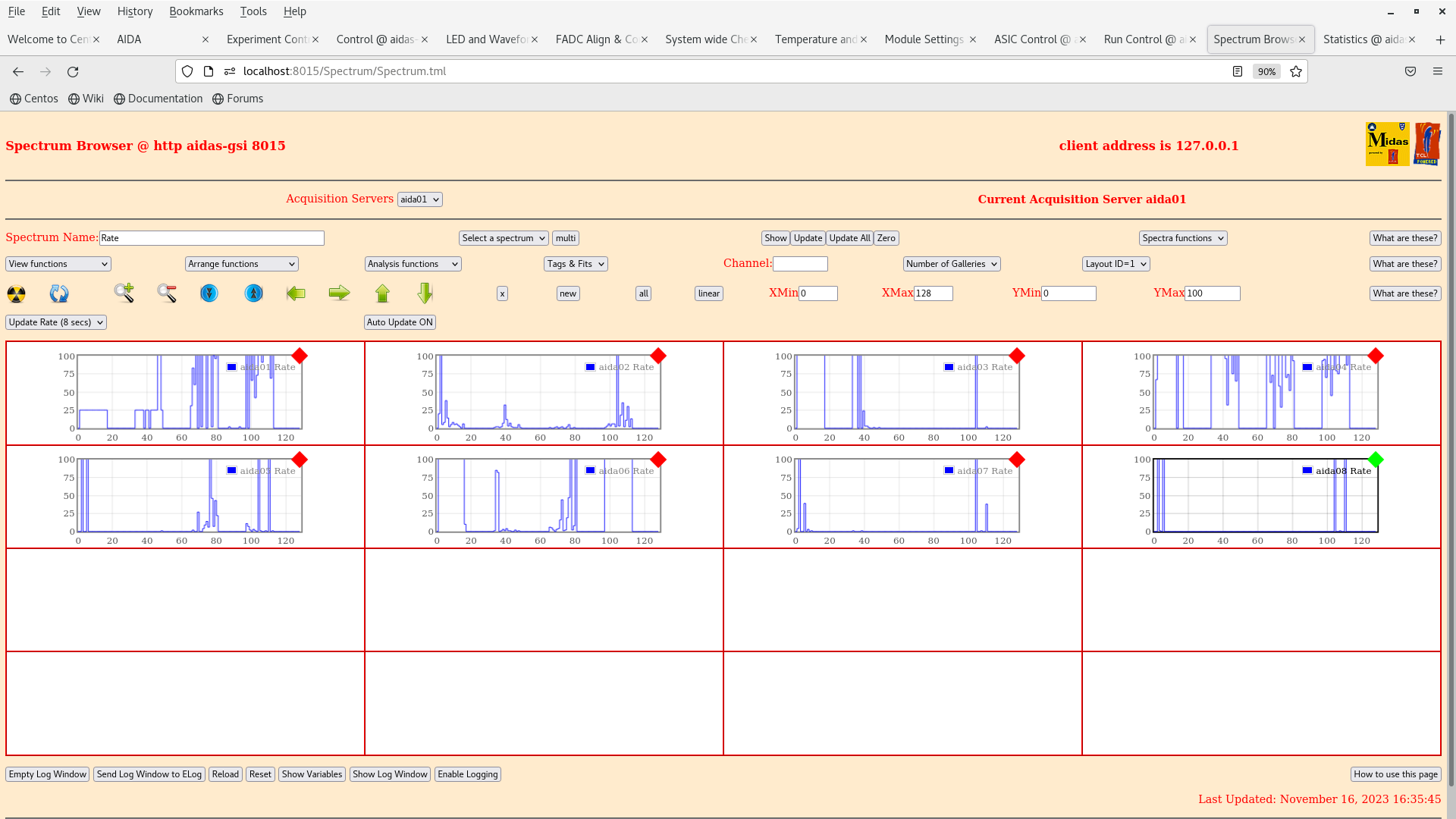This screenshot has width=1456, height=819.
Task: Click the green right arrow icon
Action: [339, 293]
